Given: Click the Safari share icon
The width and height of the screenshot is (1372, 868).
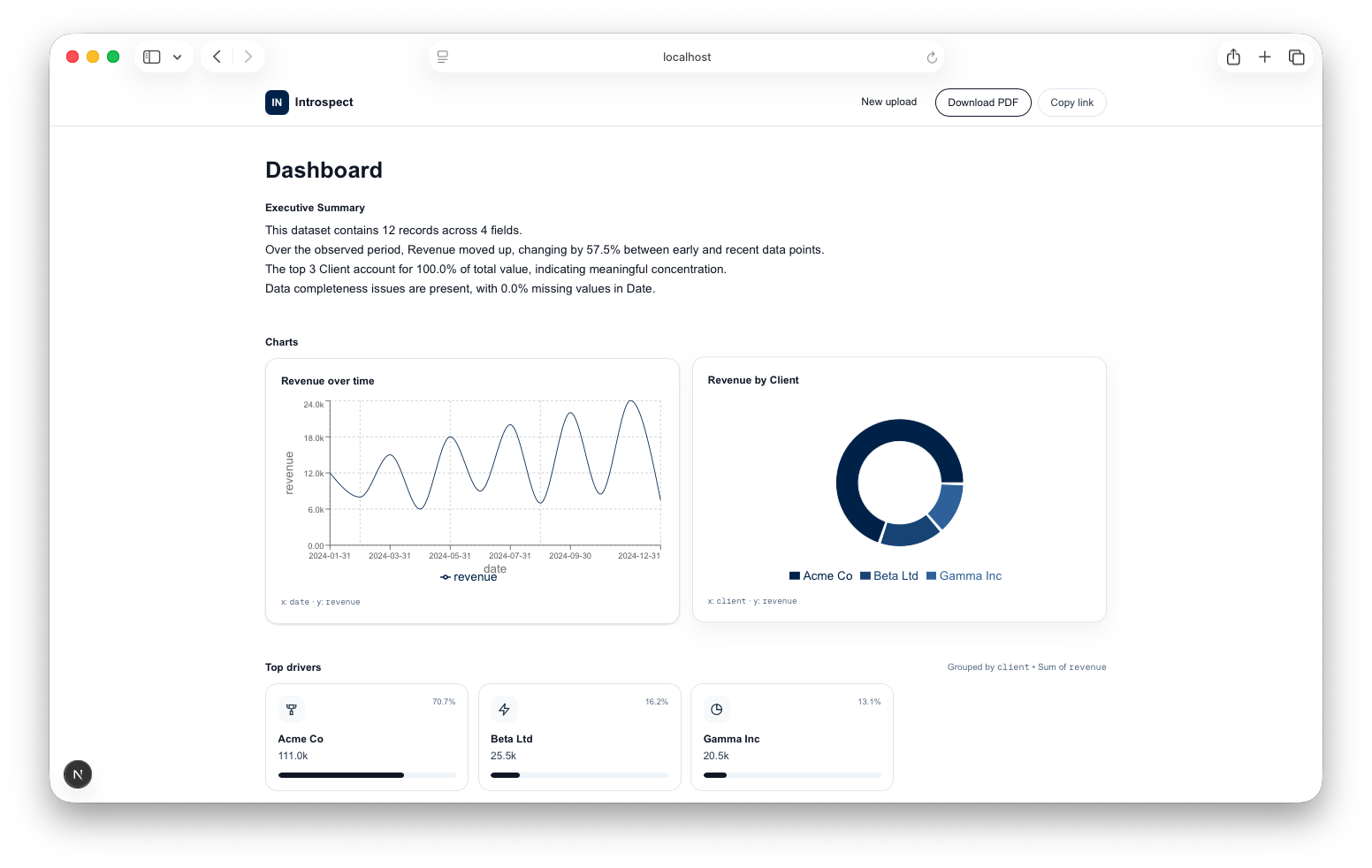Looking at the screenshot, I should [x=1233, y=57].
